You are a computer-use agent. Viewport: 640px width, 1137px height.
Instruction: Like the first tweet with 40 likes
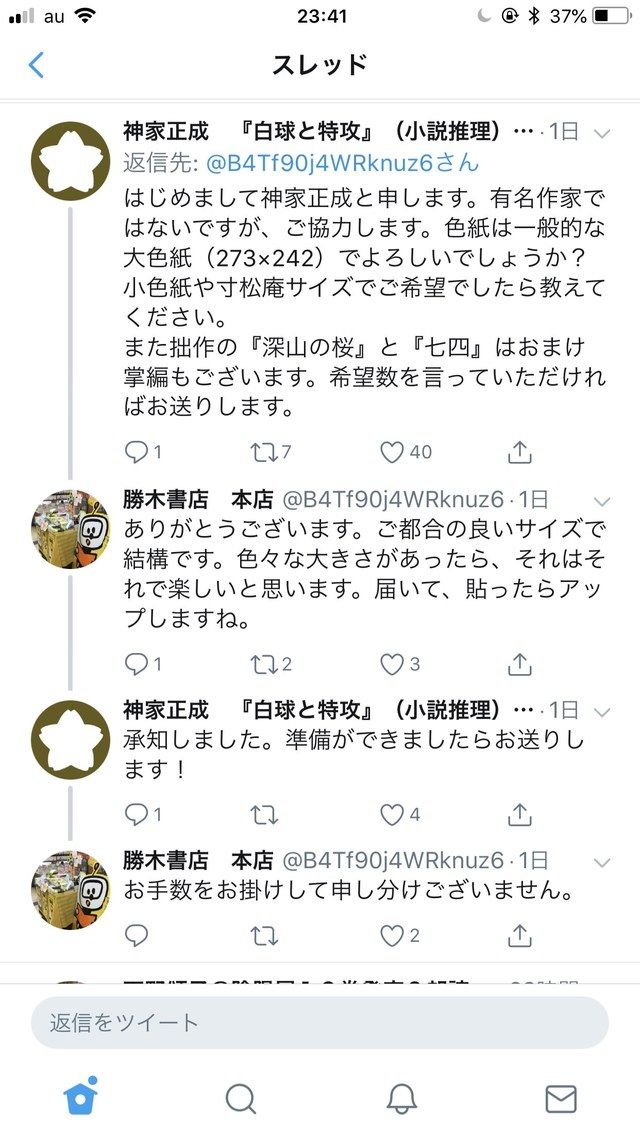(391, 452)
